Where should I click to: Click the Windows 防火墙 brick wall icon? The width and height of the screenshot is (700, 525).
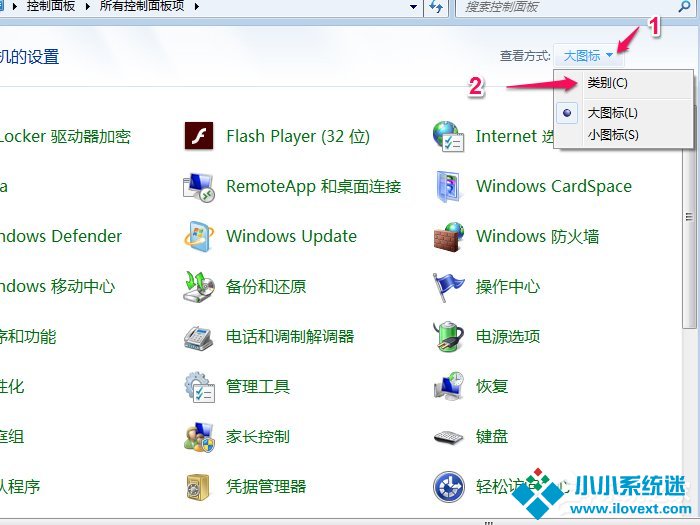coord(449,237)
